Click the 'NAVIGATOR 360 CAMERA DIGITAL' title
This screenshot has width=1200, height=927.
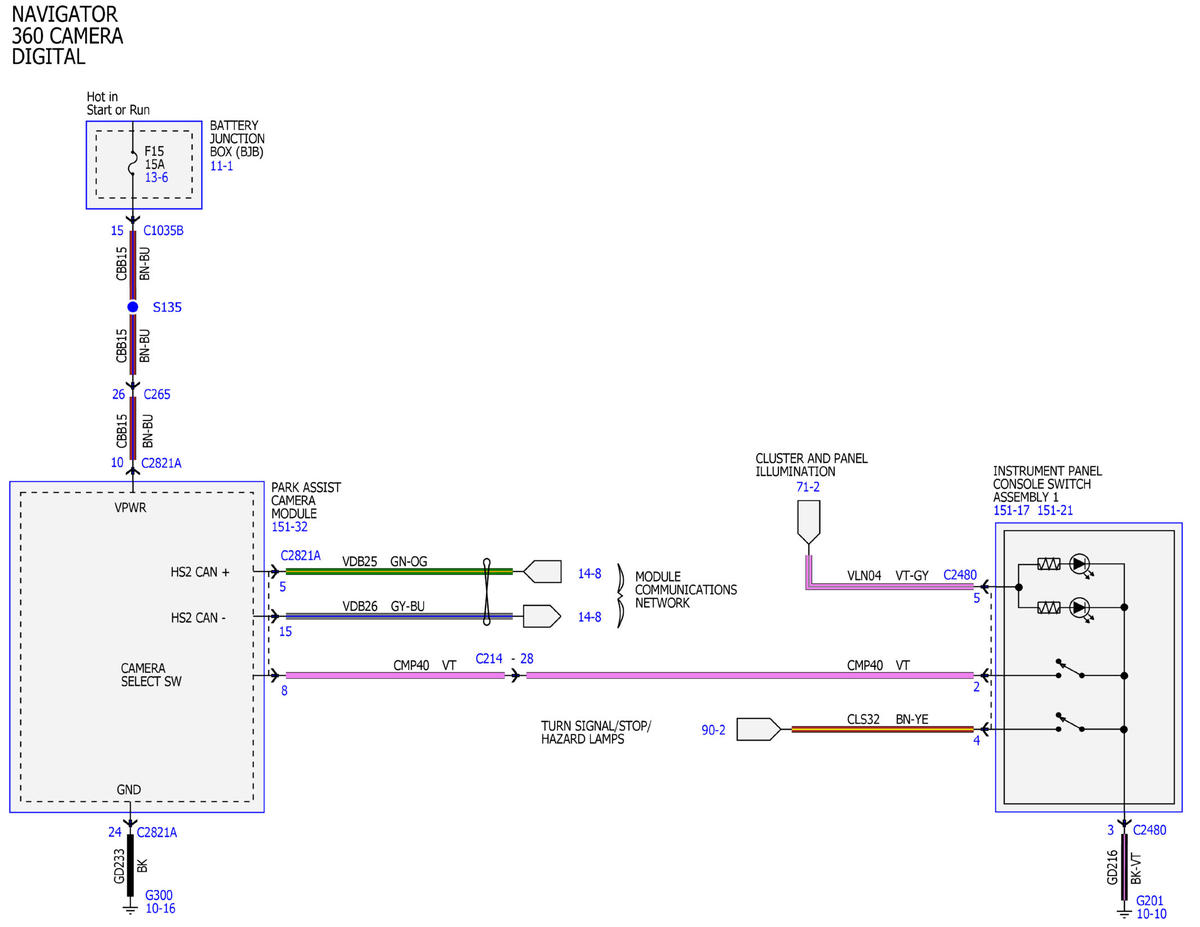pyautogui.click(x=67, y=36)
